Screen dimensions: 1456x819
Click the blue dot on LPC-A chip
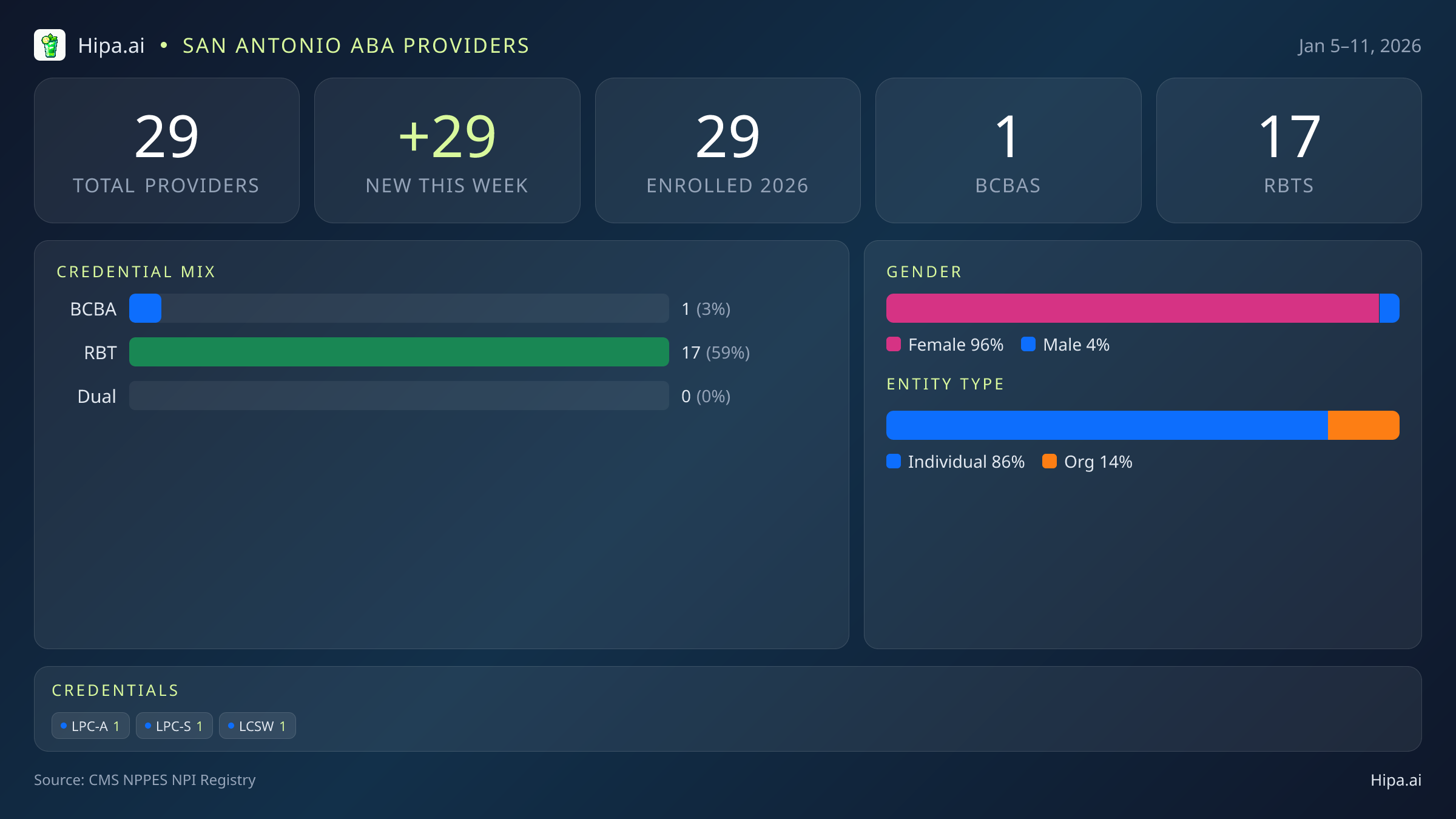63,725
